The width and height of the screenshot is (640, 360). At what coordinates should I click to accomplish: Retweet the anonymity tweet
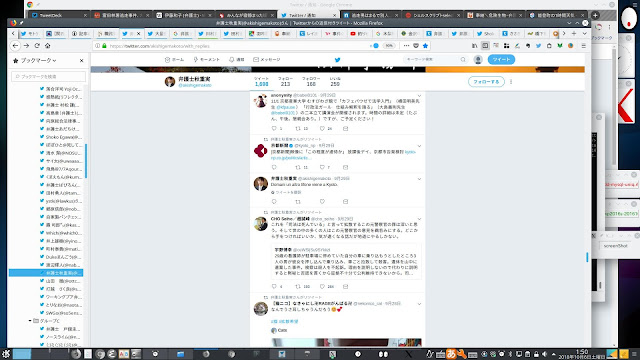[x=298, y=129]
